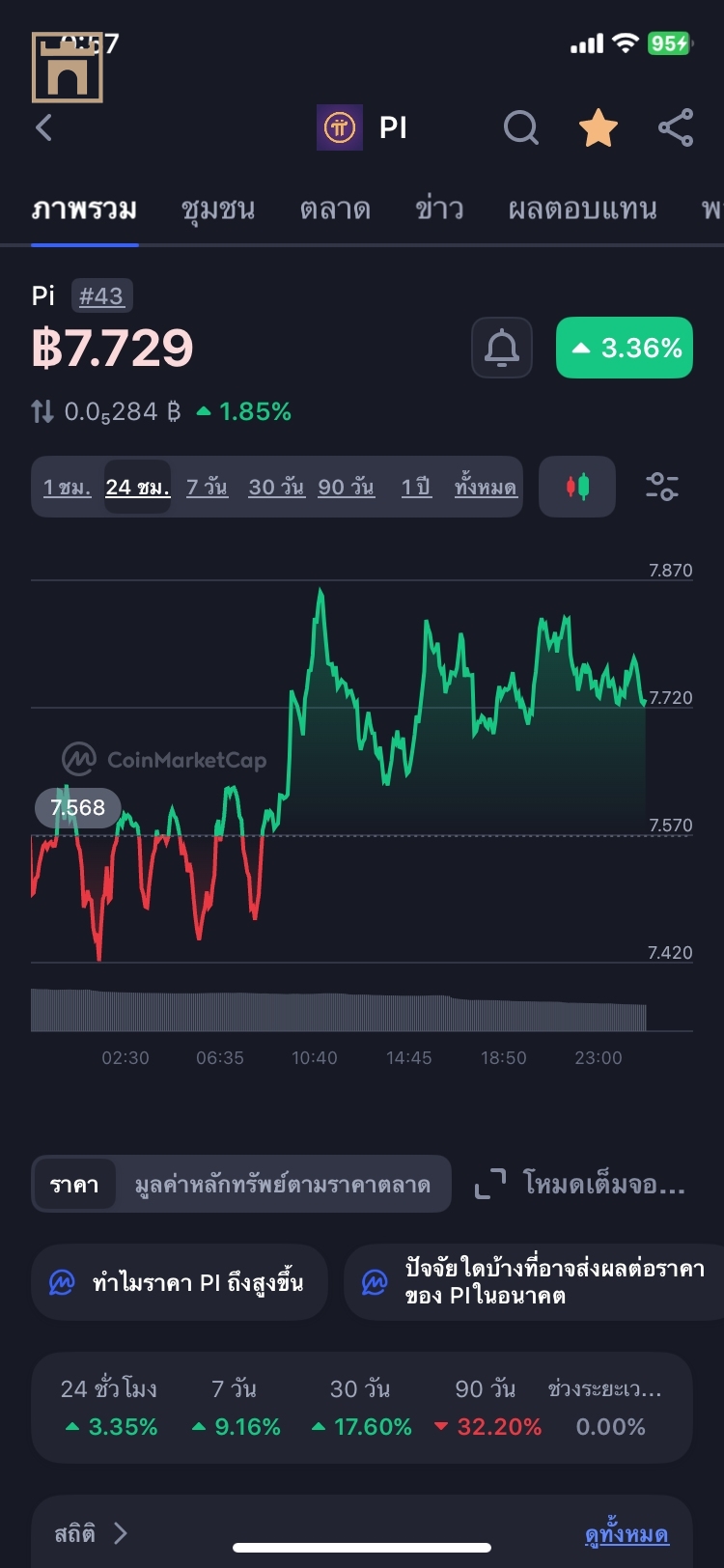
Task: Tap the price swap arrows icon
Action: 42,412
